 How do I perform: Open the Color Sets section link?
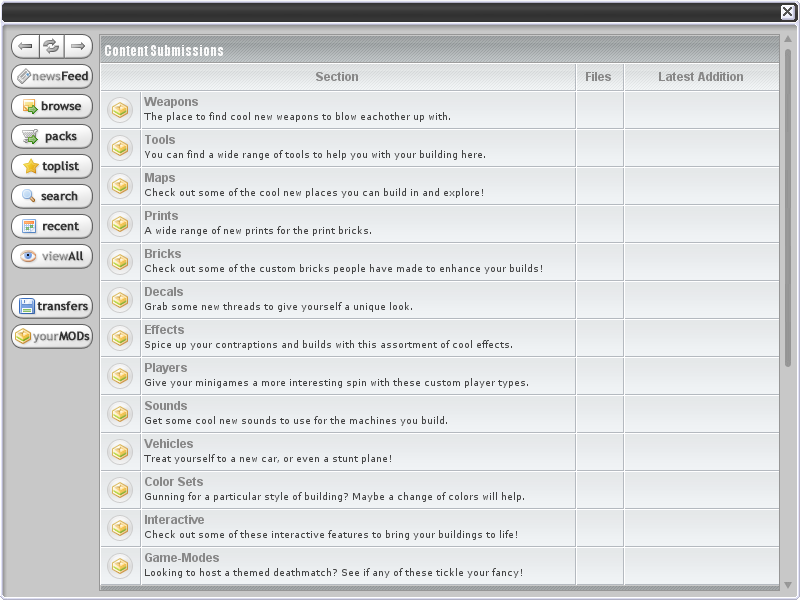click(174, 482)
